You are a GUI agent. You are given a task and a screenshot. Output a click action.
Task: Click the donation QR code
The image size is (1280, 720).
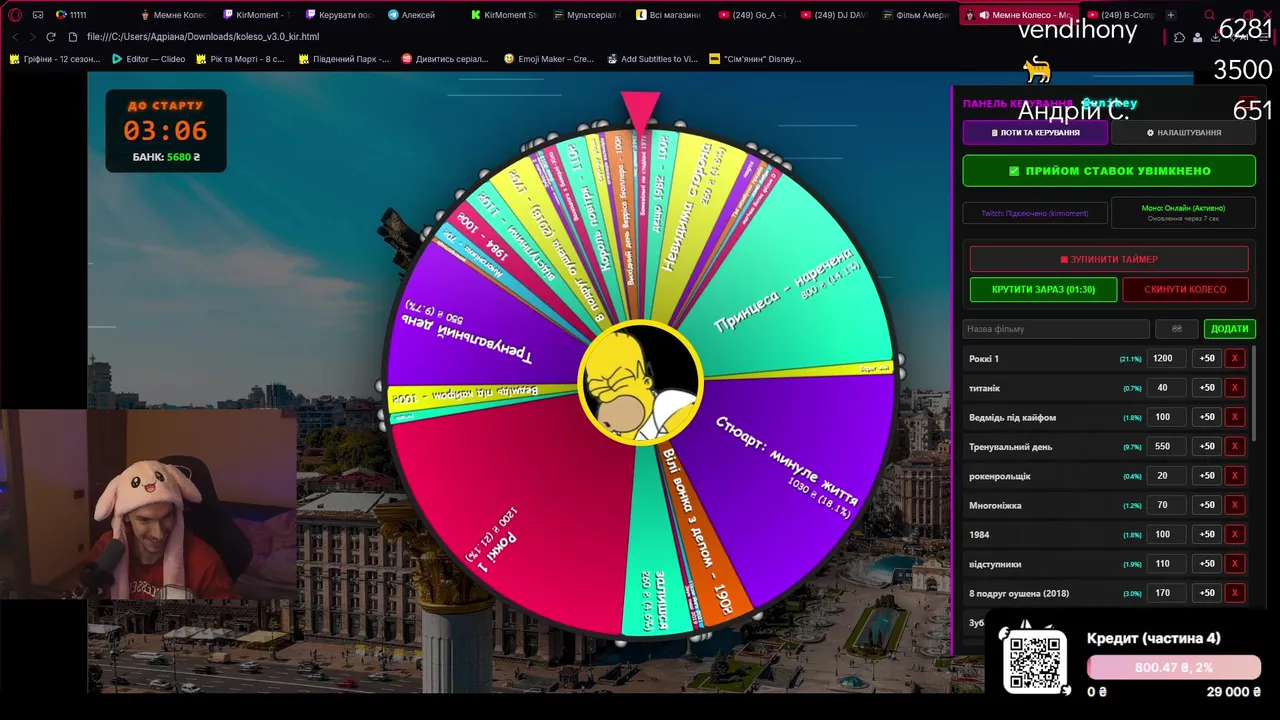click(1034, 661)
